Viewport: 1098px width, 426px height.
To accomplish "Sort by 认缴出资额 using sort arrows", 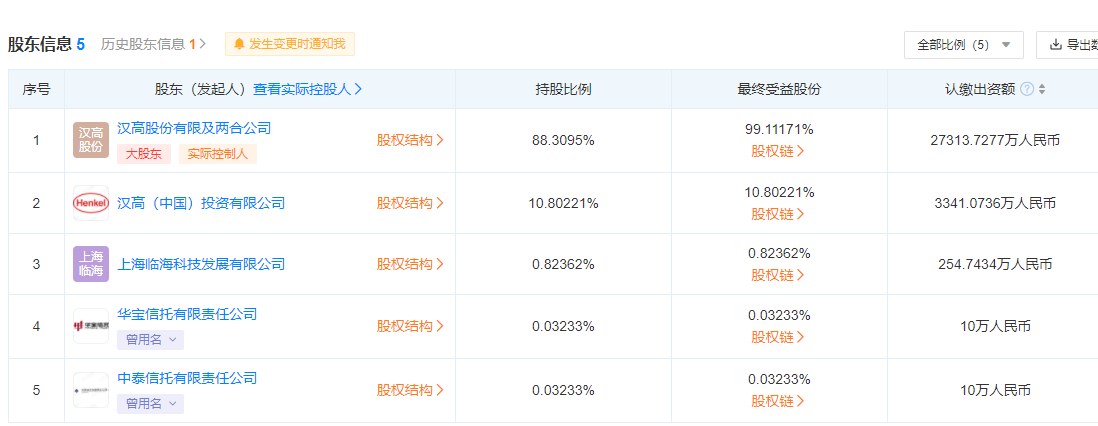I will click(x=1042, y=89).
